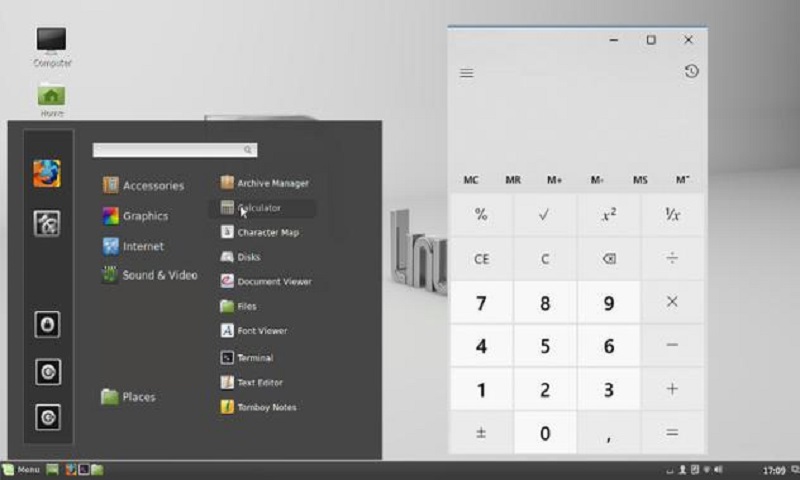Click the MR memory recall button
800x480 pixels.
click(x=513, y=180)
